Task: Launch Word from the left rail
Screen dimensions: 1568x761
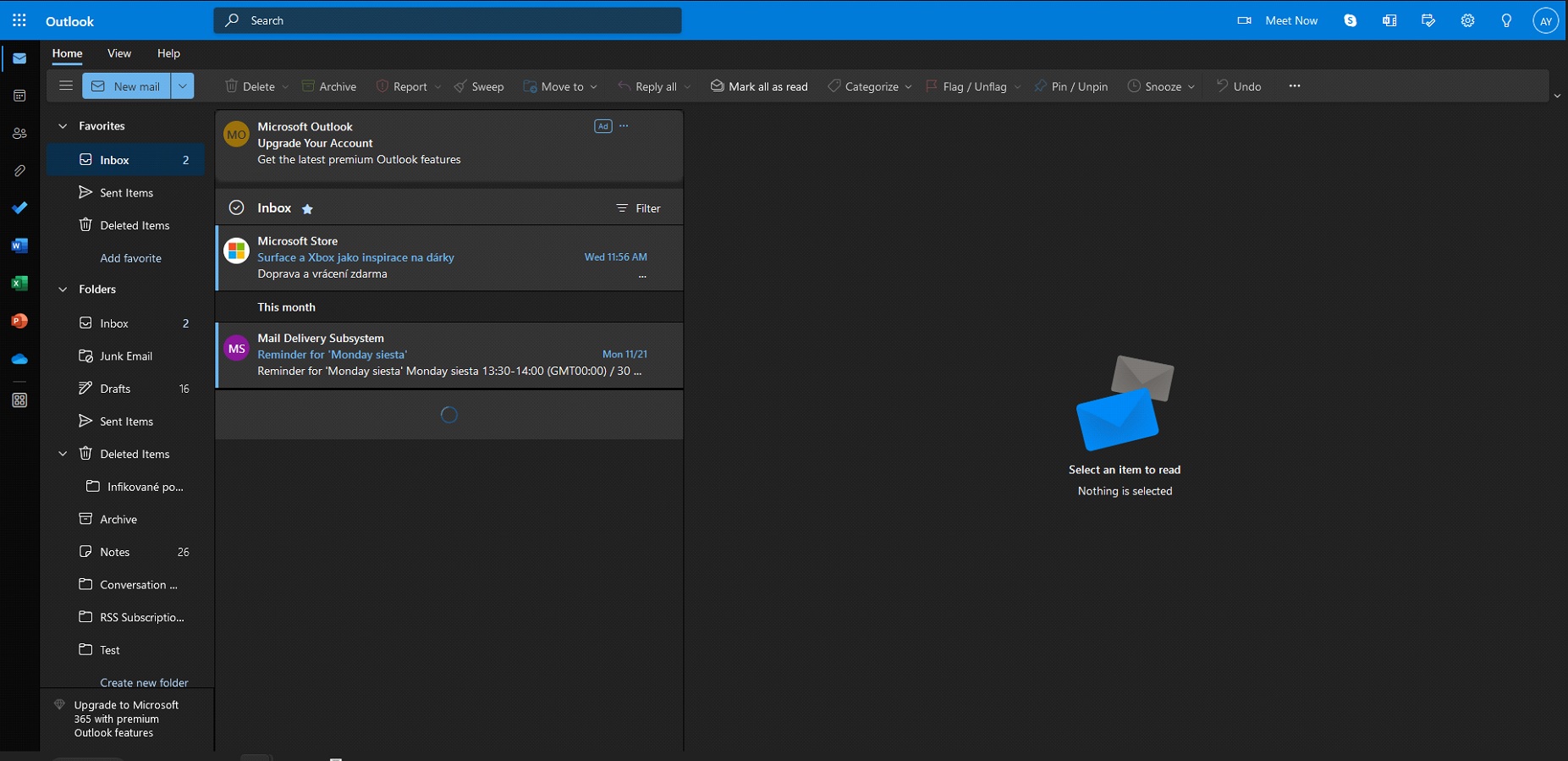Action: click(19, 245)
